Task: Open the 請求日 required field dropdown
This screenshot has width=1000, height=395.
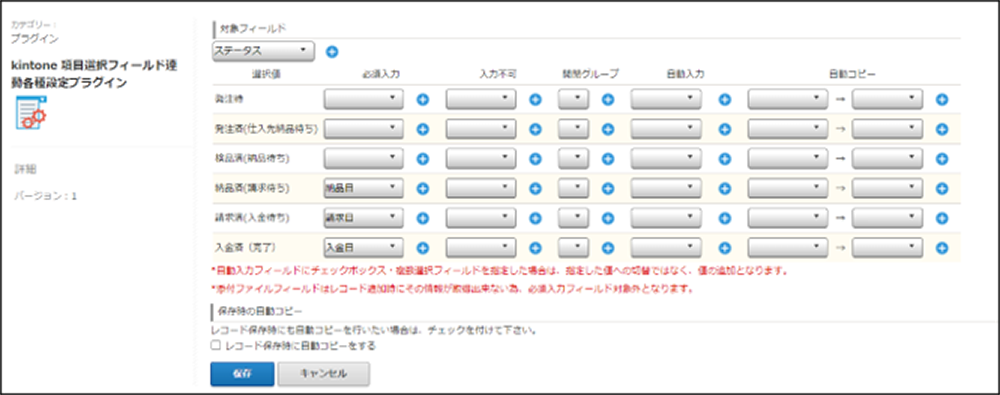Action: (364, 218)
